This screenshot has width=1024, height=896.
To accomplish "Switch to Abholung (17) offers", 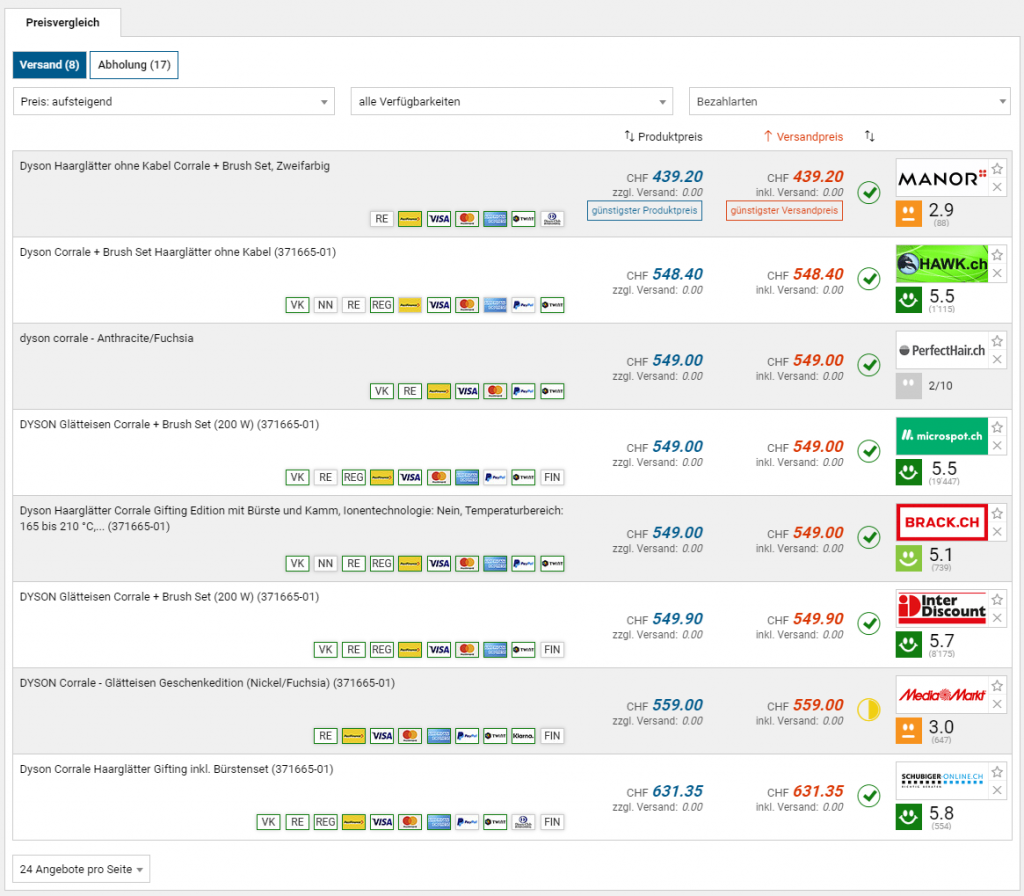I will 134,65.
